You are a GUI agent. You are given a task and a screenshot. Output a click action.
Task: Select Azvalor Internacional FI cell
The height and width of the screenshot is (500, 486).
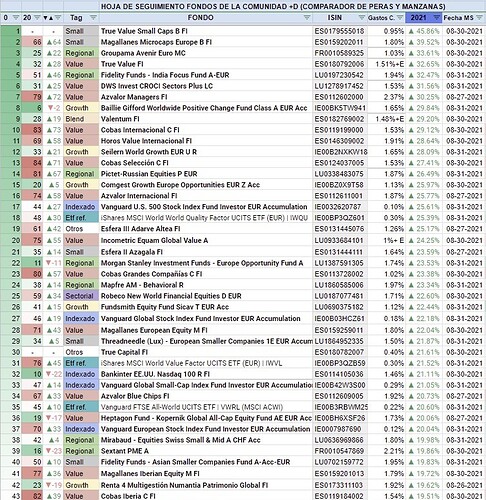coord(206,196)
